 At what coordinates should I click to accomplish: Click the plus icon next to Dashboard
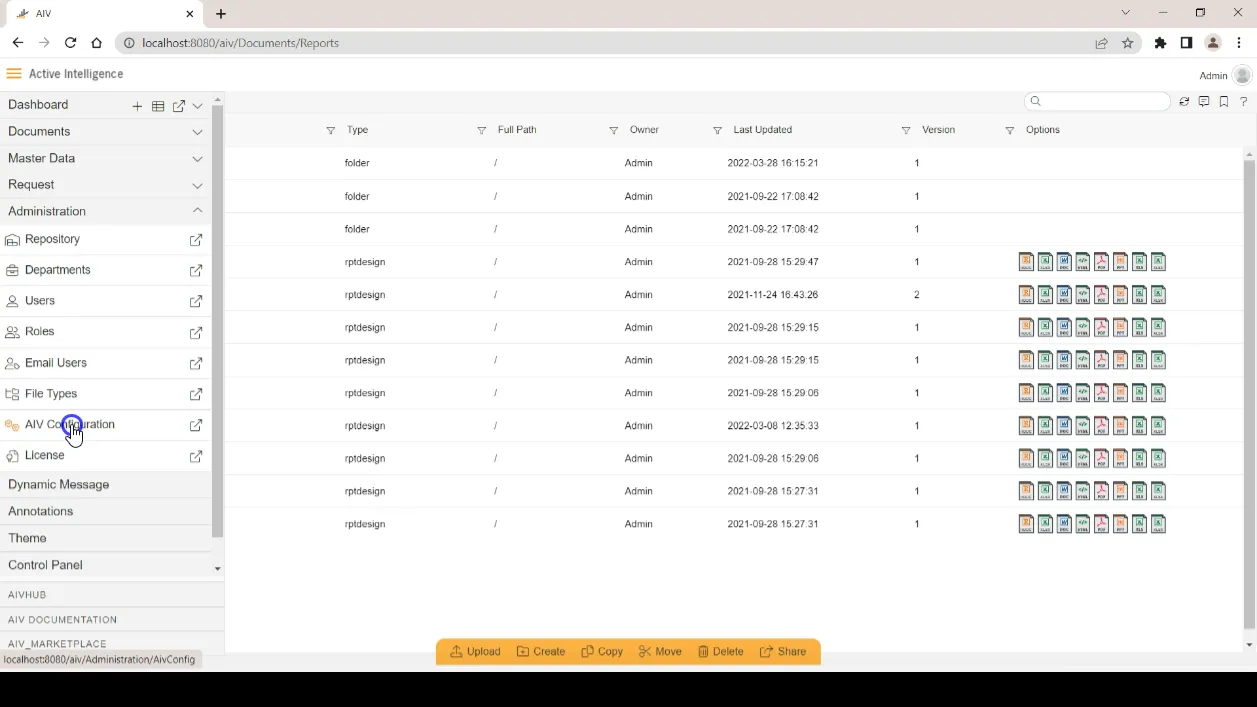click(x=137, y=106)
